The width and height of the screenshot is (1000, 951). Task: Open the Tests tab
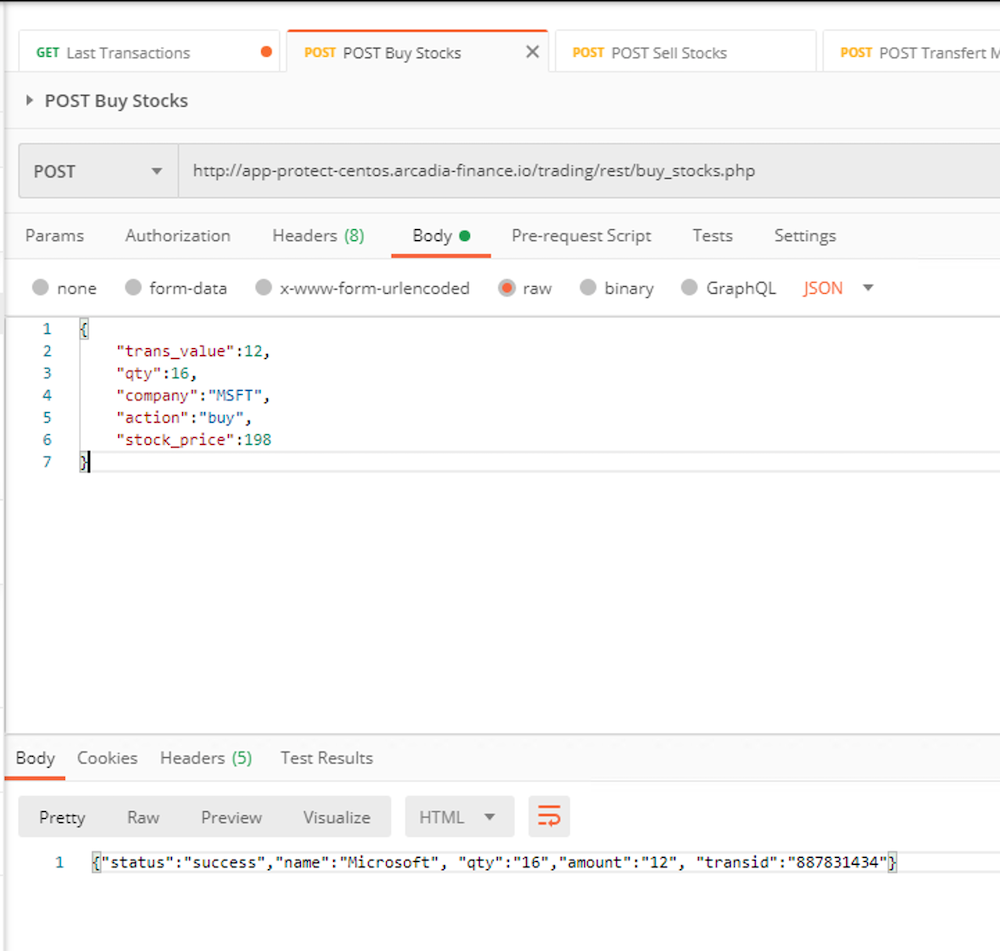click(x=712, y=235)
